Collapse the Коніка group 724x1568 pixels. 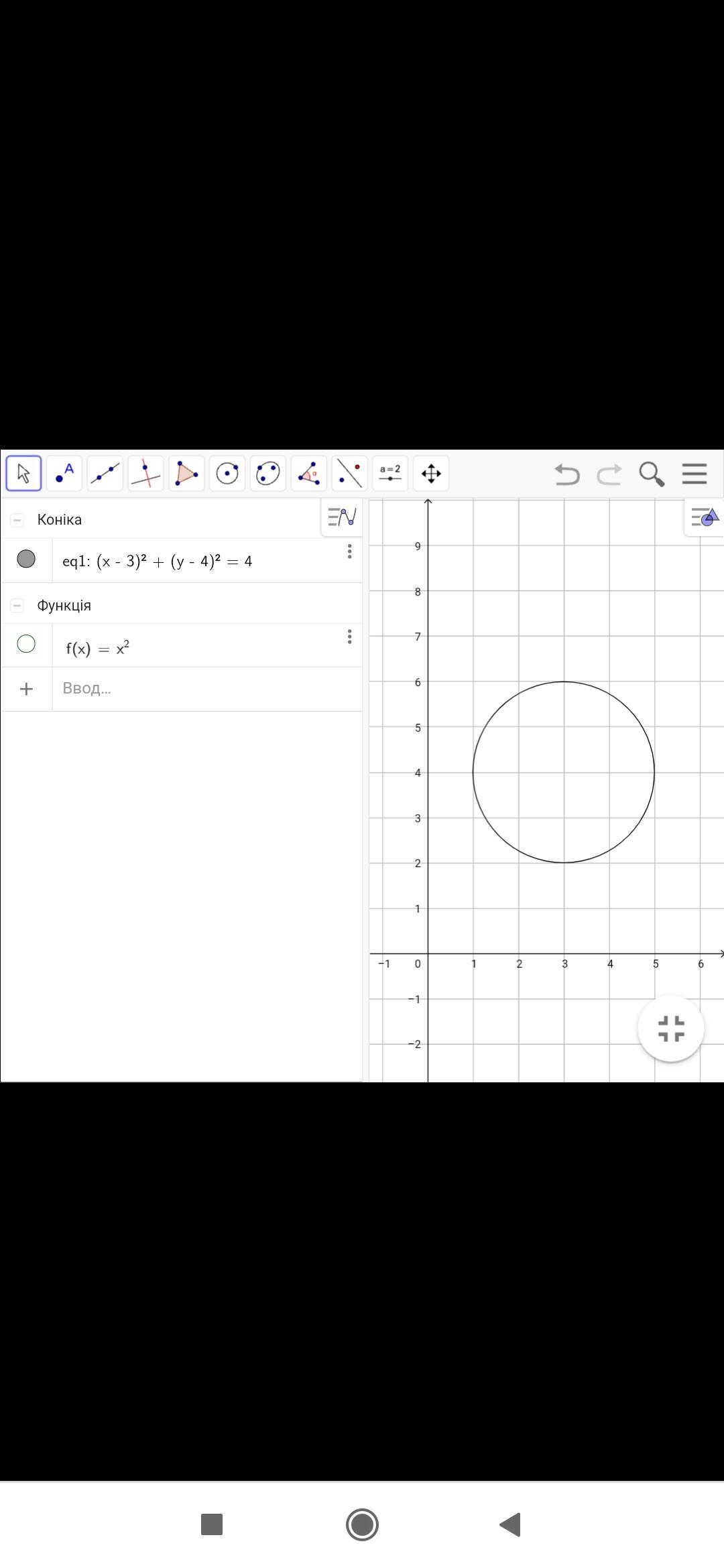click(x=17, y=520)
